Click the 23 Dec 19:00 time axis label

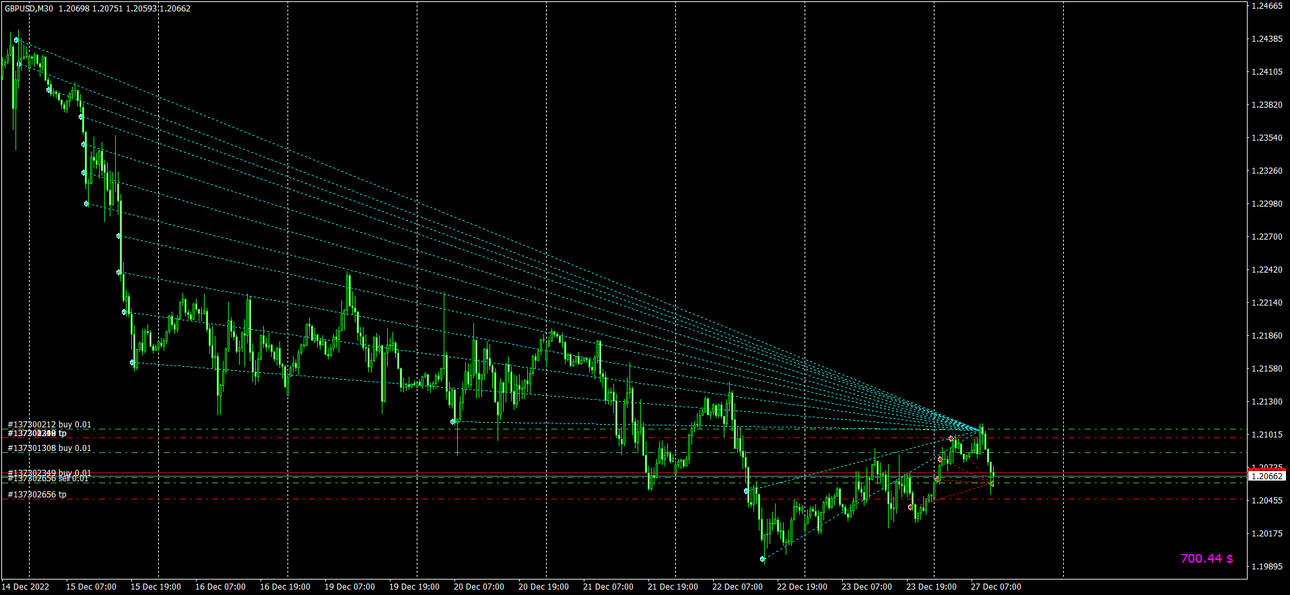click(x=930, y=587)
